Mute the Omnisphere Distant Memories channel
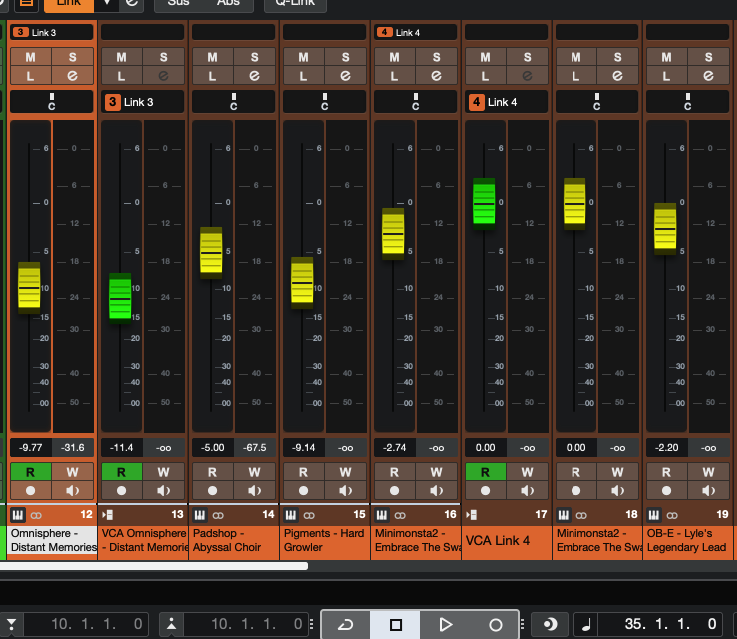 (30, 57)
